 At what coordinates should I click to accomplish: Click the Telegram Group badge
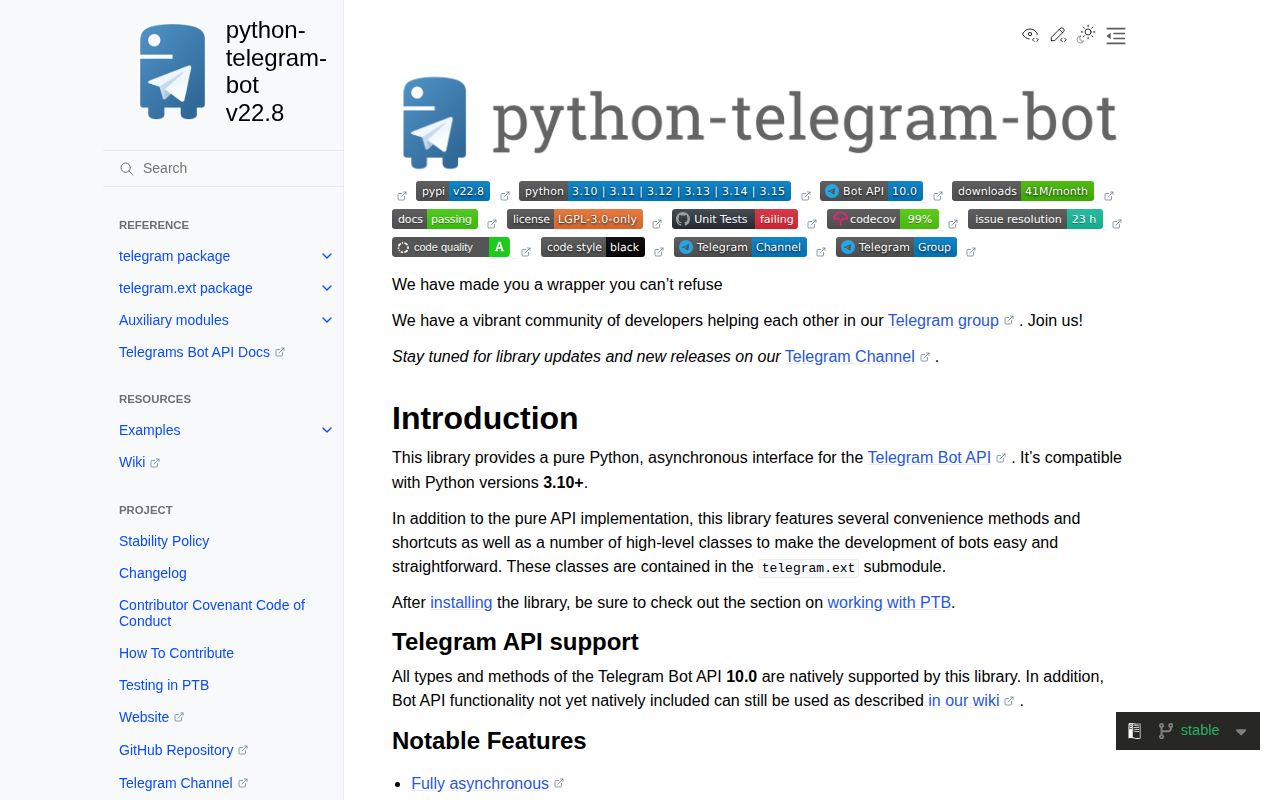point(896,247)
